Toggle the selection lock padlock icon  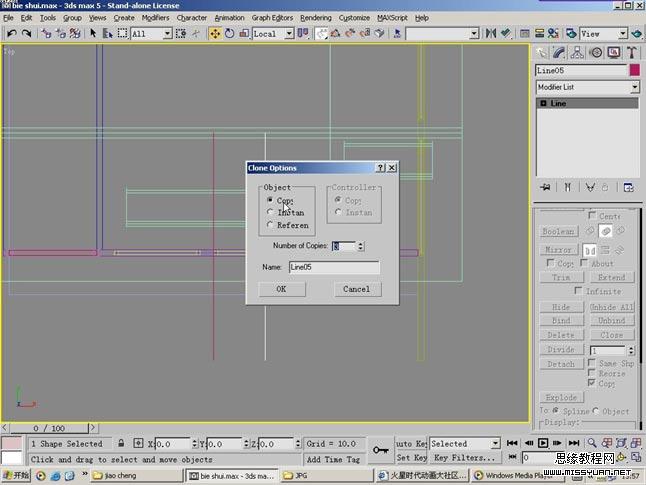121,443
